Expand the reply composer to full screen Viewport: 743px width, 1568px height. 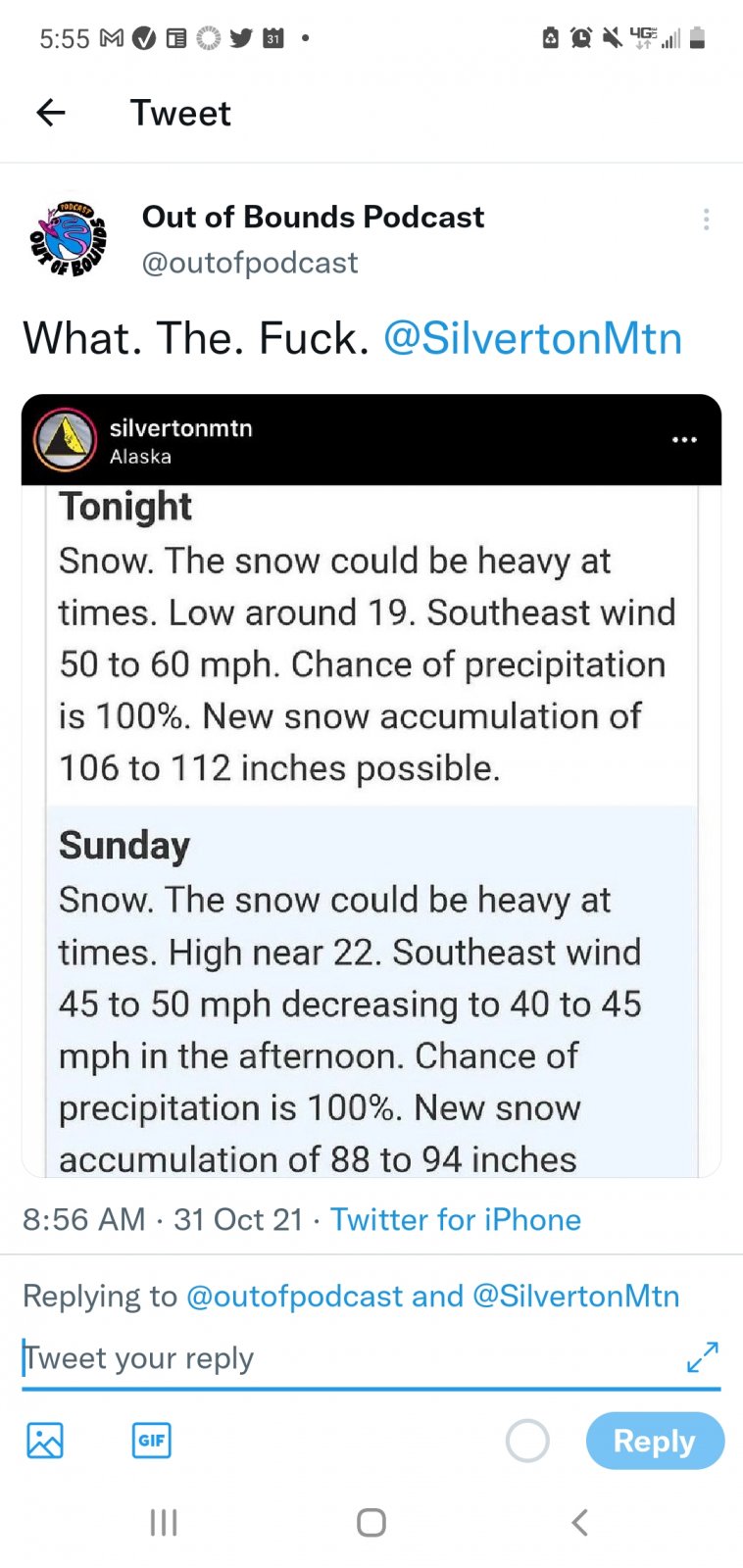pyautogui.click(x=703, y=1357)
